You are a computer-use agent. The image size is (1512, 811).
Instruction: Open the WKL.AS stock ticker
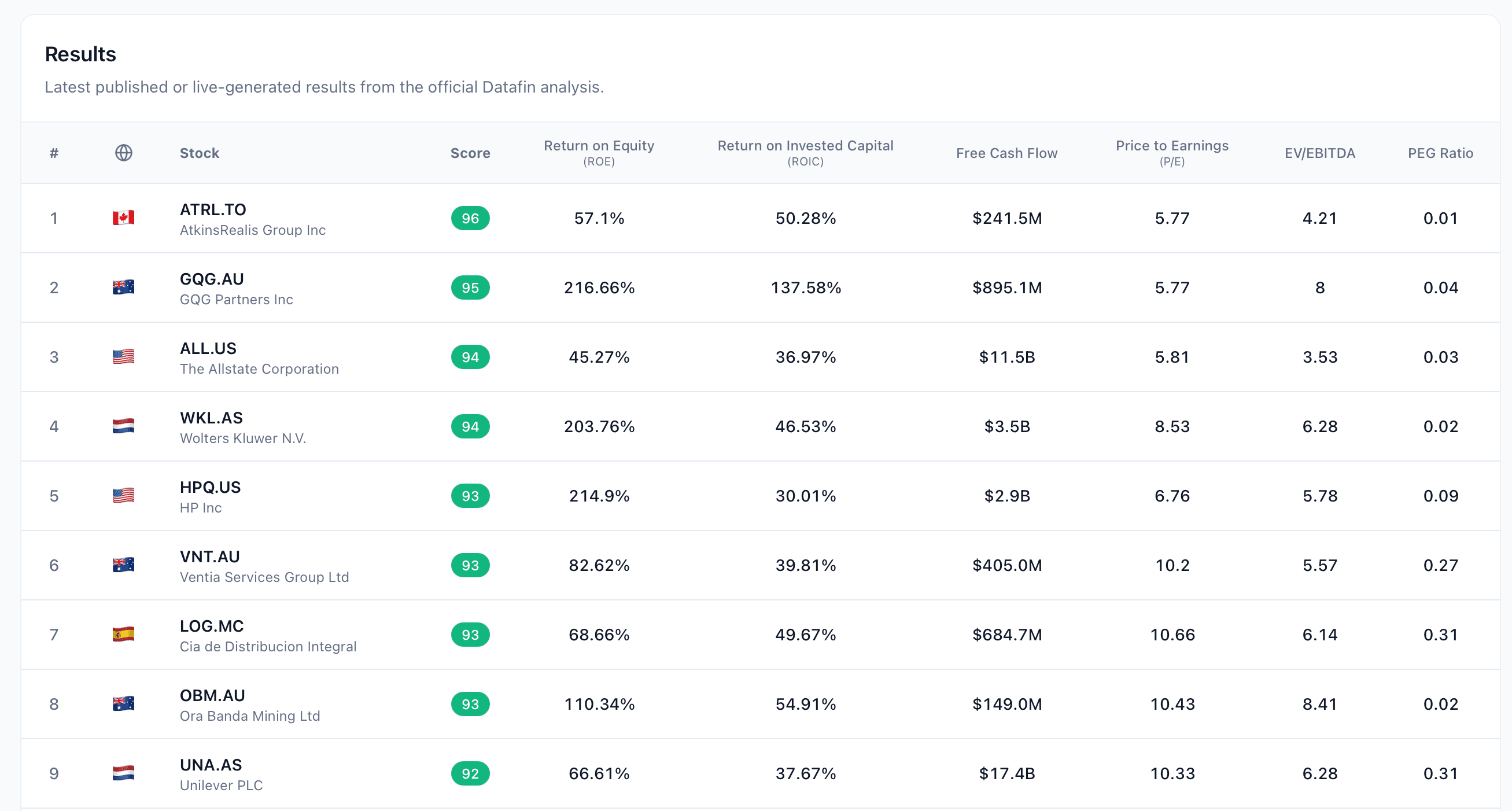[x=211, y=417]
